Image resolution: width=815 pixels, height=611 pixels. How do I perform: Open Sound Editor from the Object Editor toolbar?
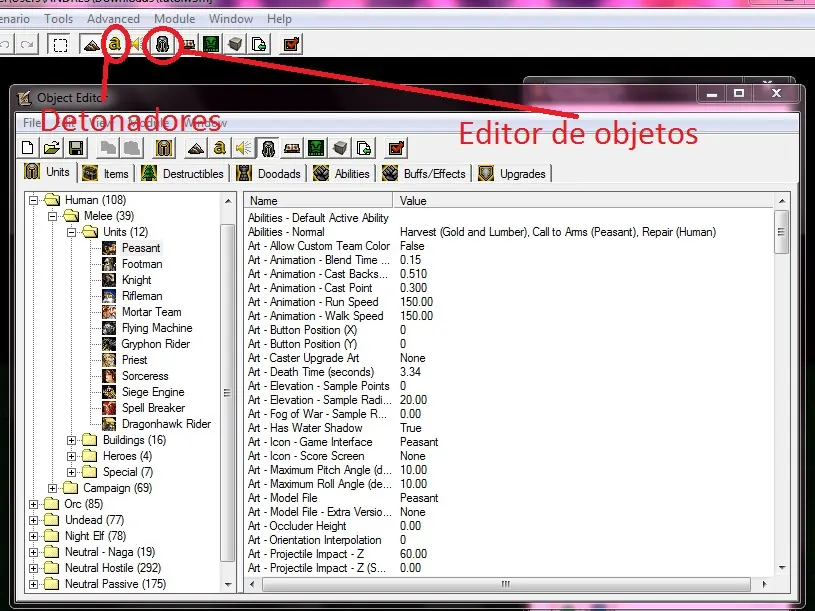point(243,149)
